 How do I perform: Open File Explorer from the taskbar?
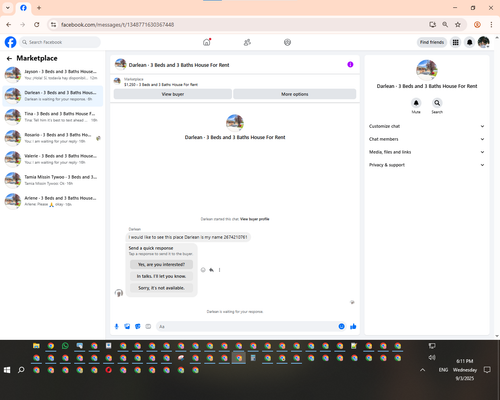click(x=36, y=346)
